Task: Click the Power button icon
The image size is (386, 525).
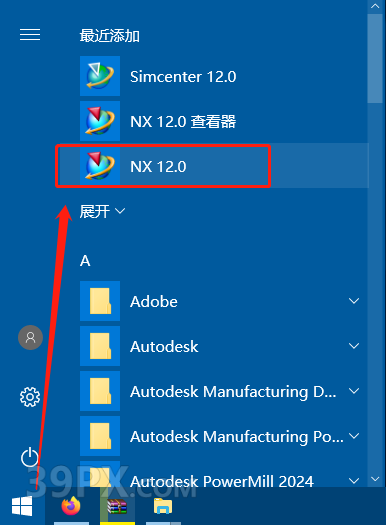Action: (30, 457)
